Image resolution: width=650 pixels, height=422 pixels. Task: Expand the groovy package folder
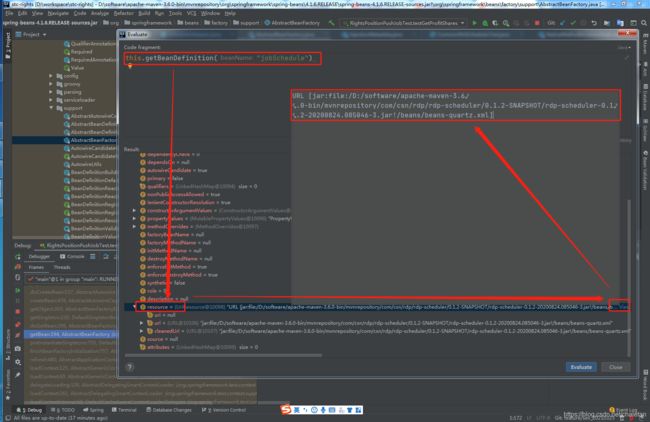point(51,84)
